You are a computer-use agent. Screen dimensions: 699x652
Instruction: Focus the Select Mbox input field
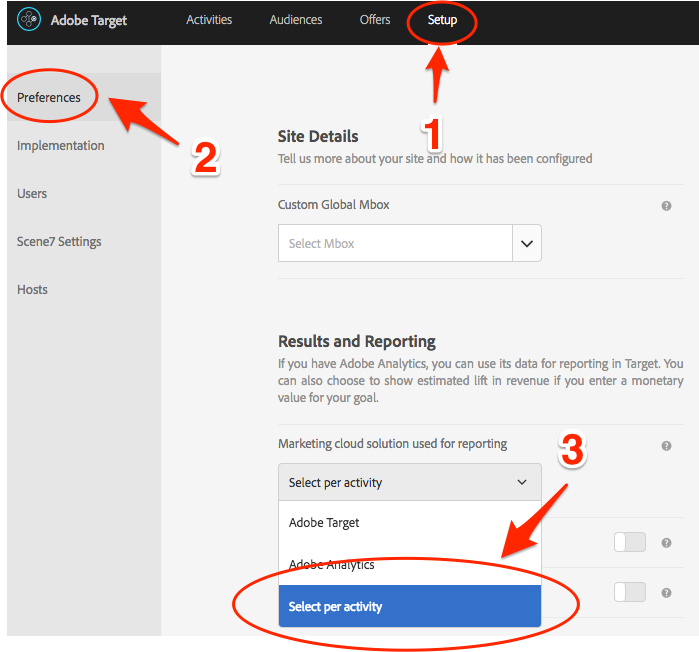(x=395, y=243)
